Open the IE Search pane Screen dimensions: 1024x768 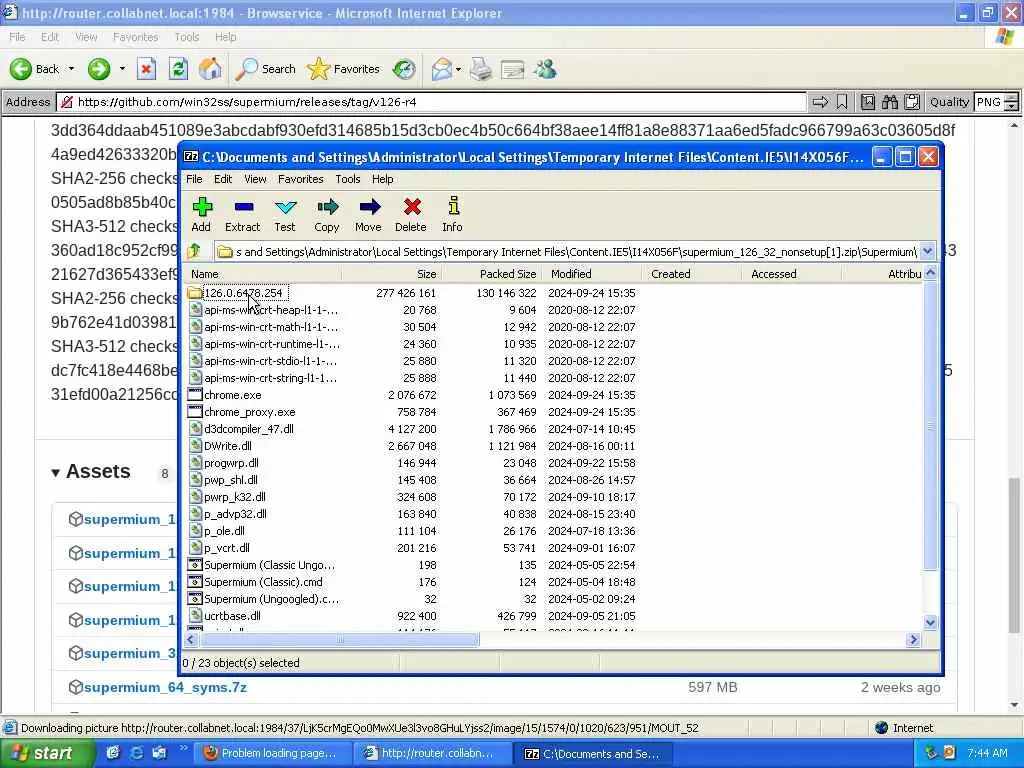[x=265, y=69]
